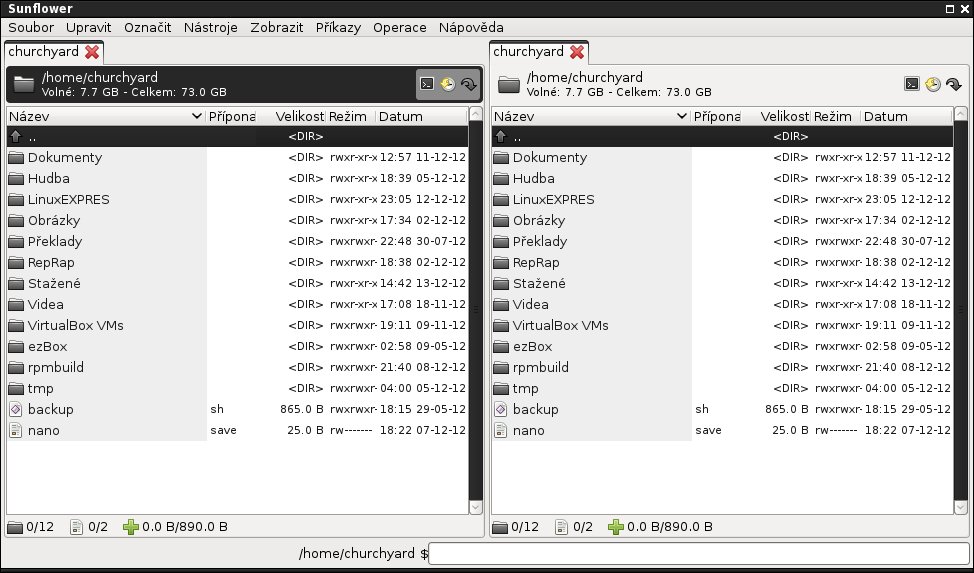Click the parent directory up arrow in left panel

(x=16, y=136)
